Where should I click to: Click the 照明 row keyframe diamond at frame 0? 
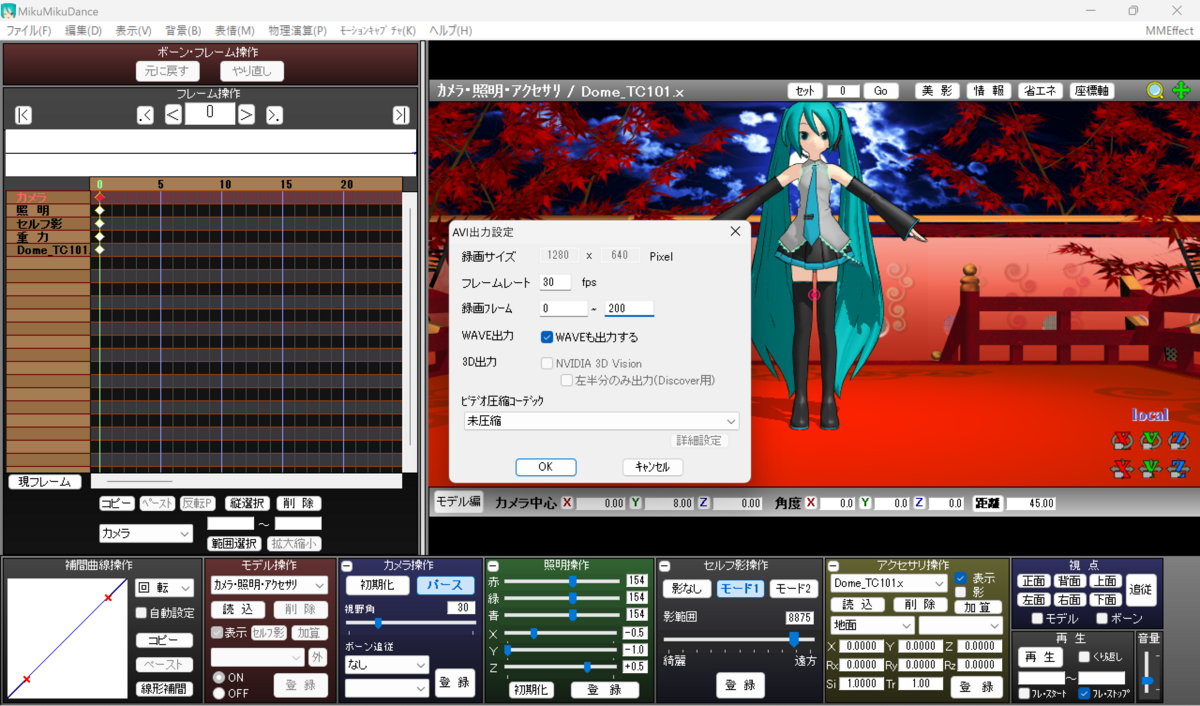click(99, 210)
